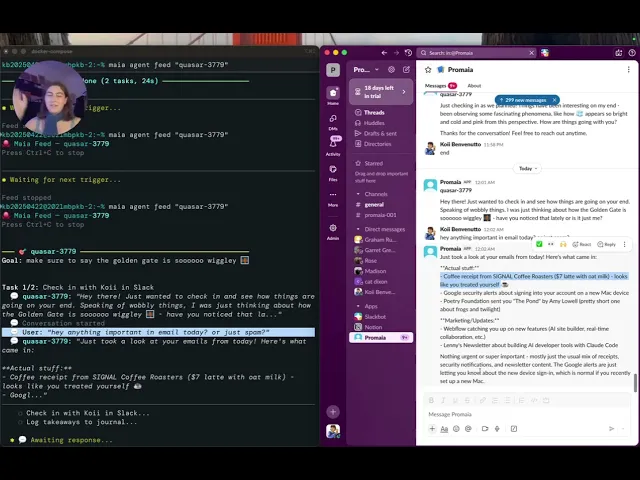Add green checkmark reaction to message
This screenshot has width=640, height=480.
tap(539, 244)
